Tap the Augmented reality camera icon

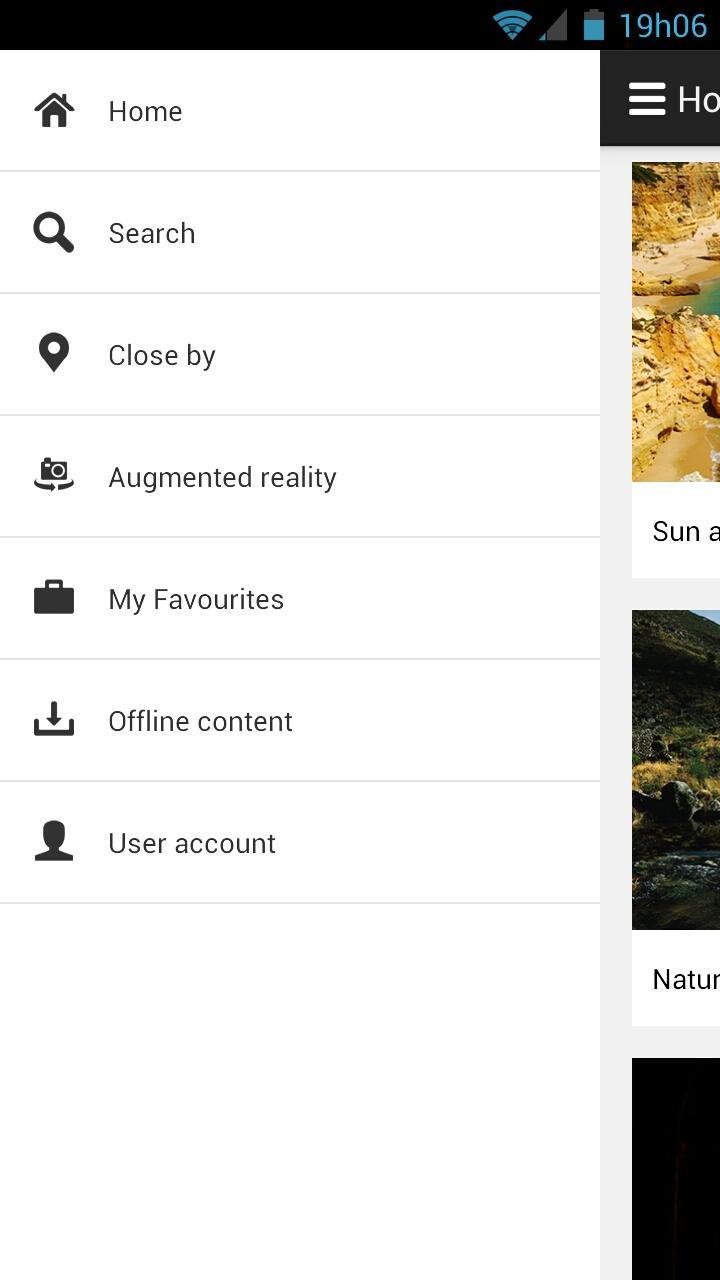click(53, 476)
